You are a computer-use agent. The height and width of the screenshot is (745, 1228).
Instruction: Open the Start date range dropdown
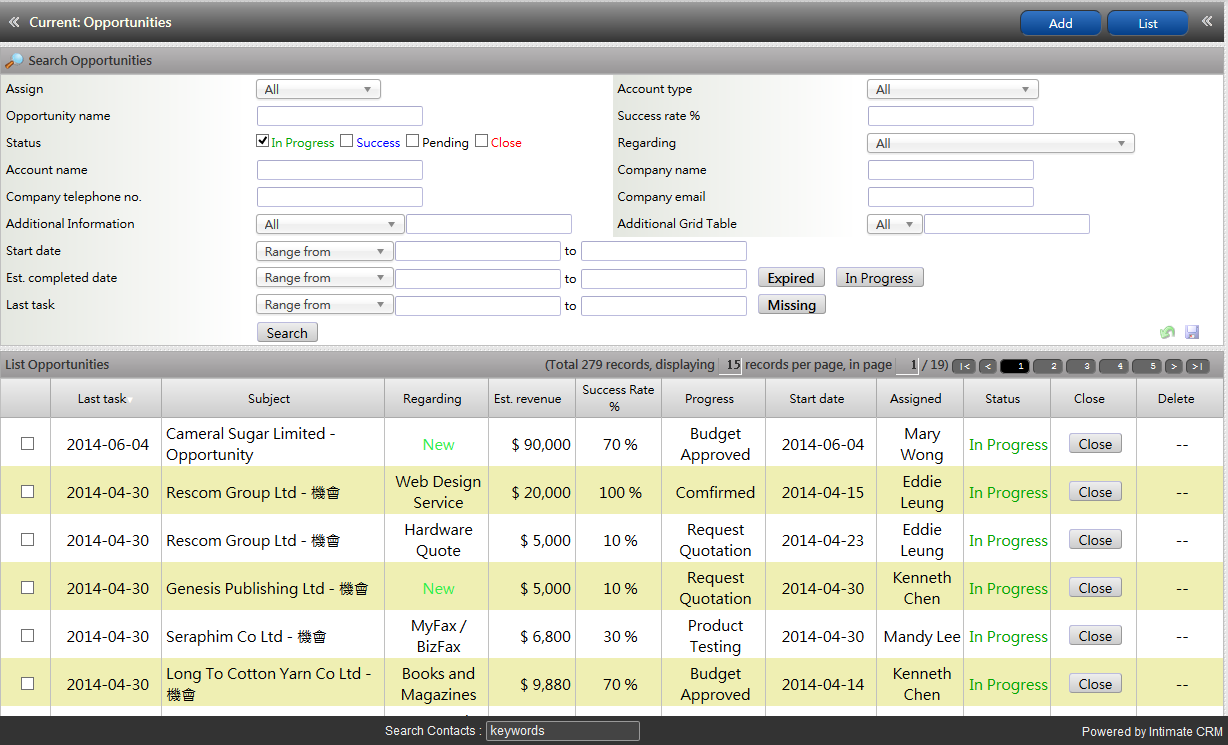pos(324,251)
